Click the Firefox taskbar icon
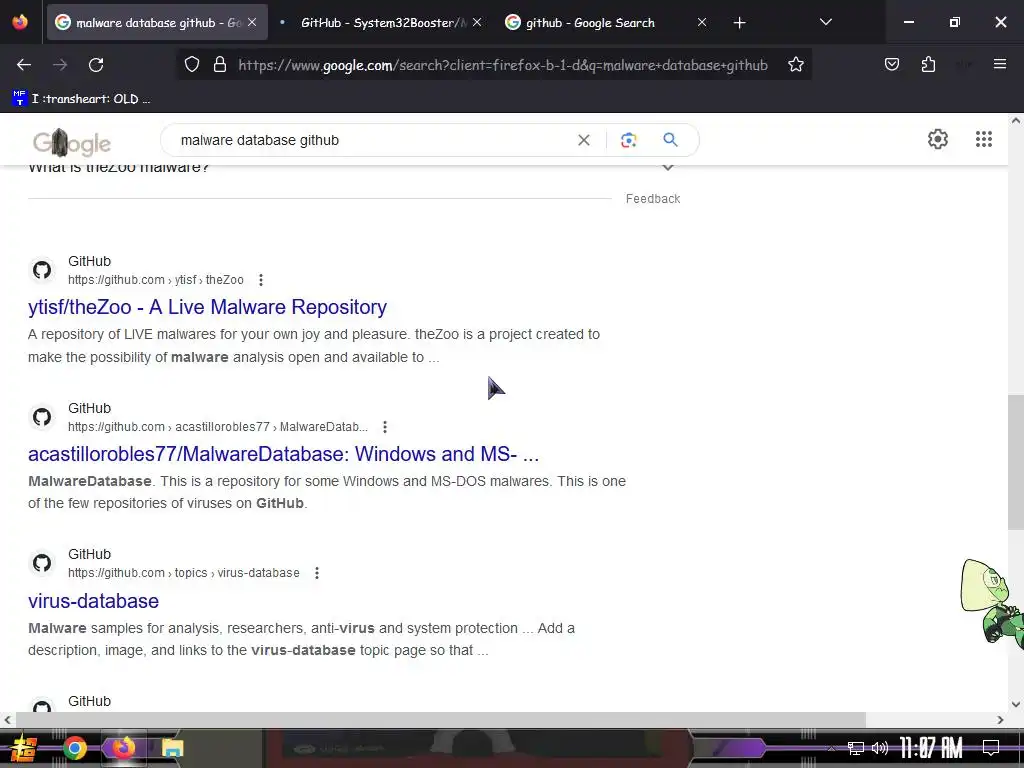1024x768 pixels. (123, 747)
